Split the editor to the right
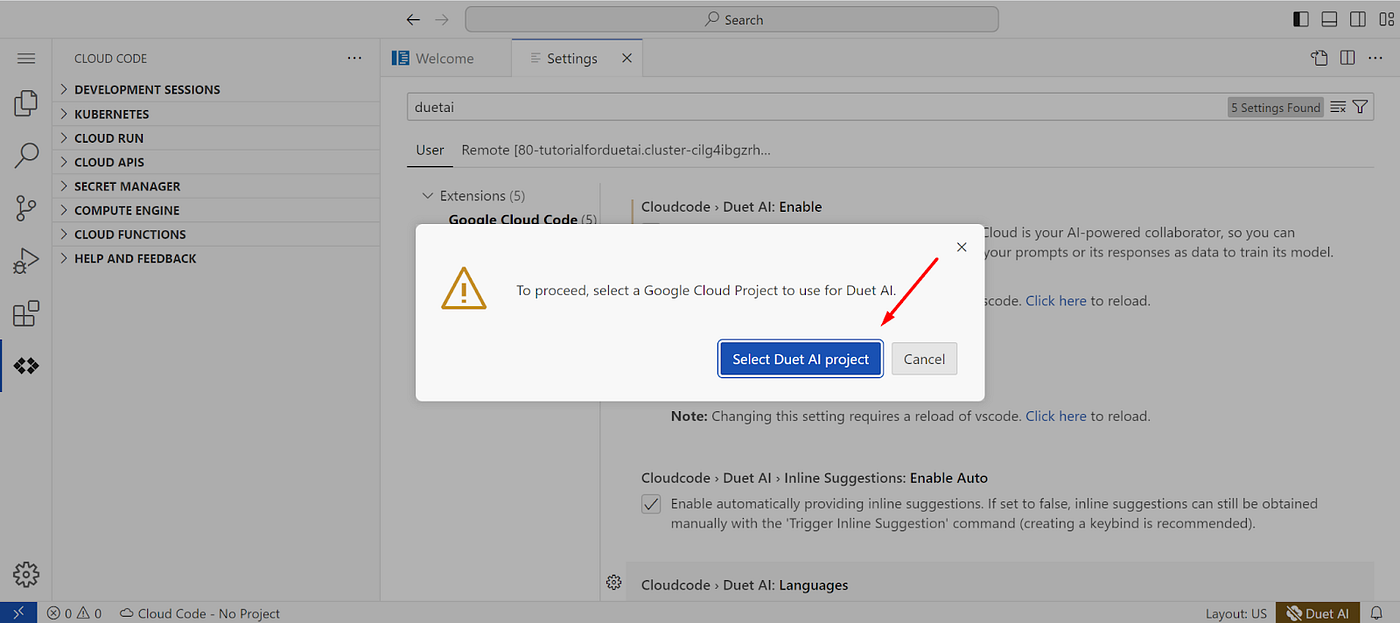Image resolution: width=1400 pixels, height=623 pixels. pos(1347,58)
